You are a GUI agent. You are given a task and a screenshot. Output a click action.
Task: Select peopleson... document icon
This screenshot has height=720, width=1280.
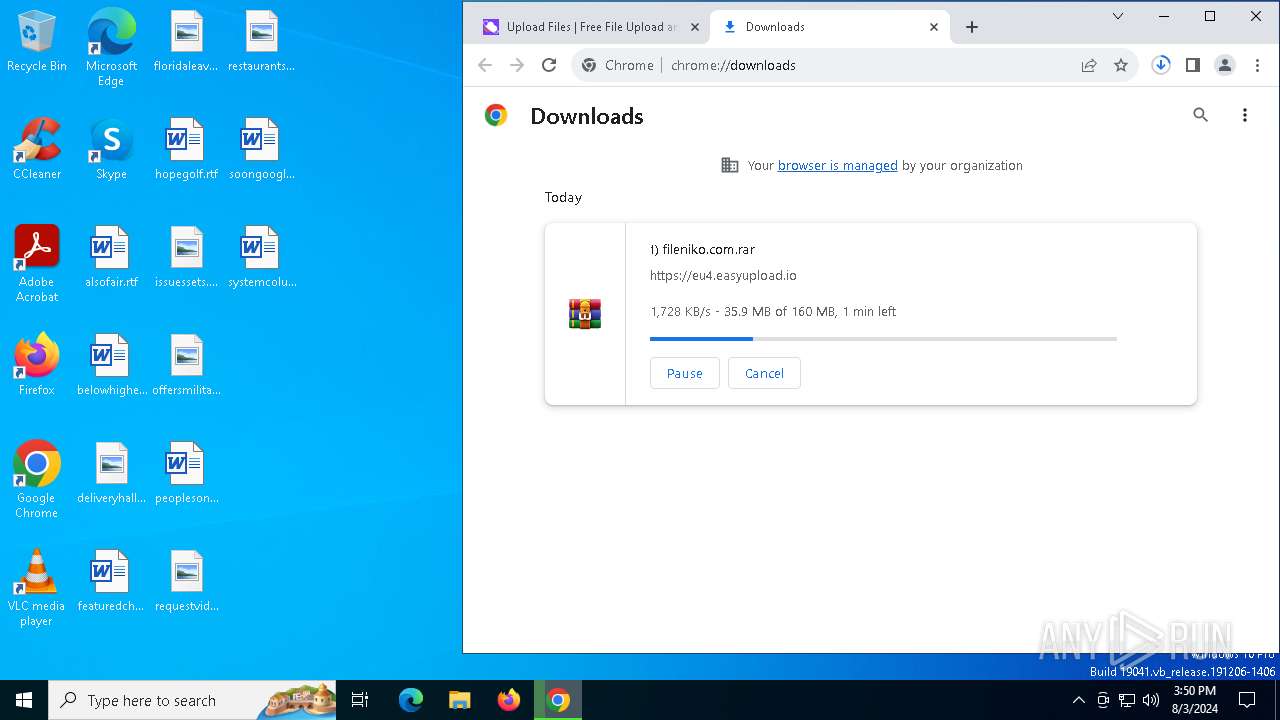[x=186, y=473]
